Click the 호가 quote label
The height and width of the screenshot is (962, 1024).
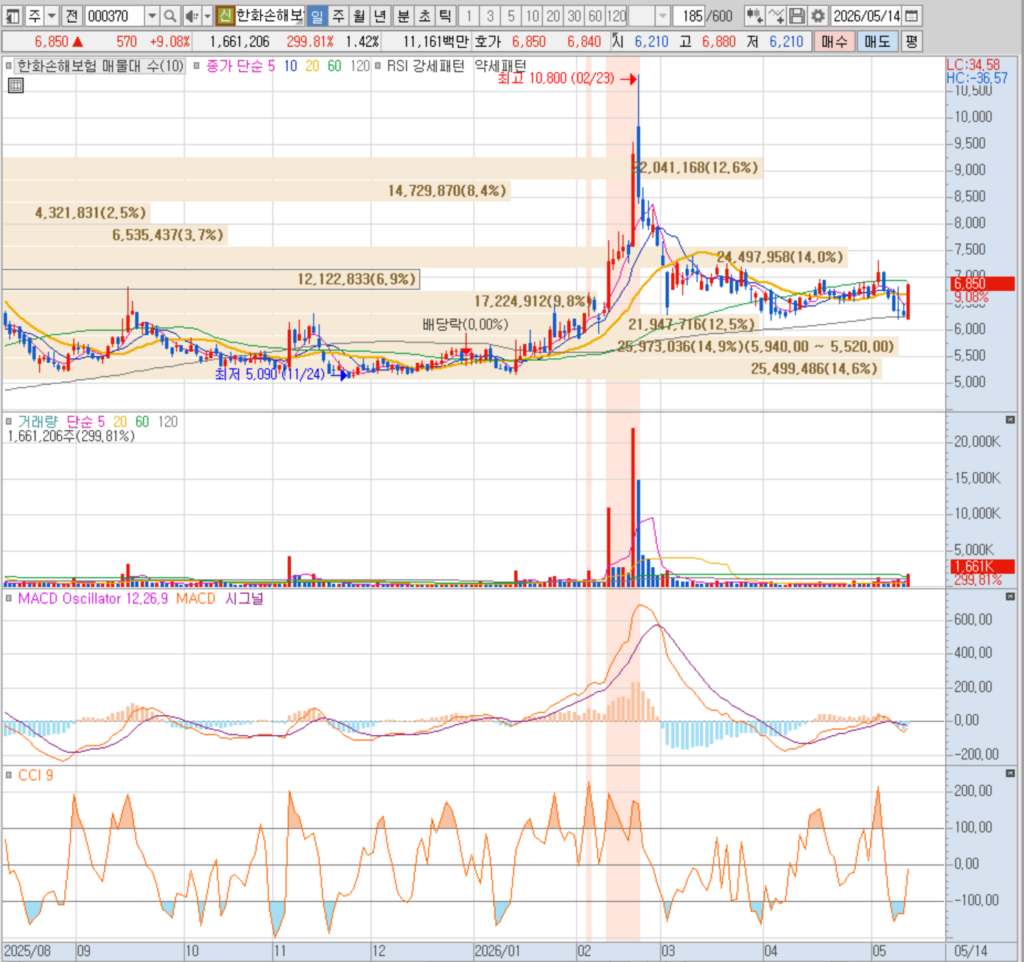487,42
